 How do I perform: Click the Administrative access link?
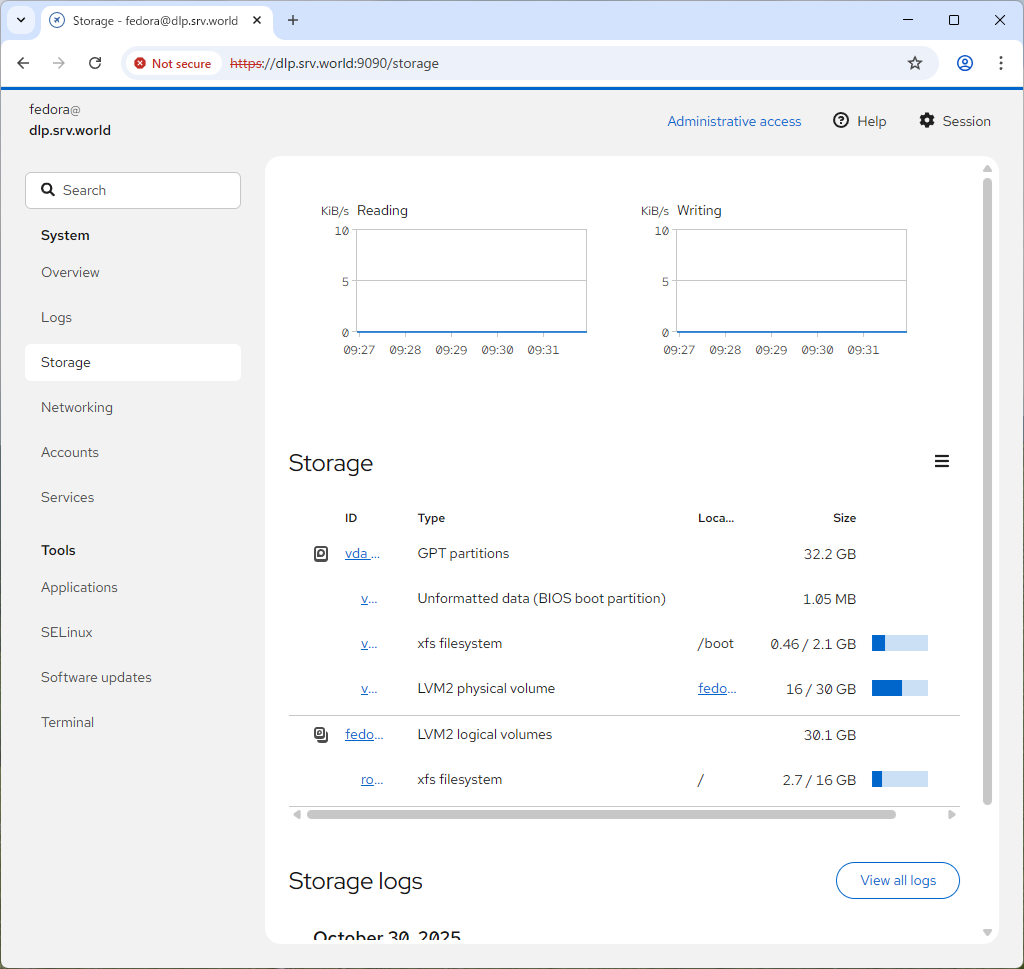[734, 121]
